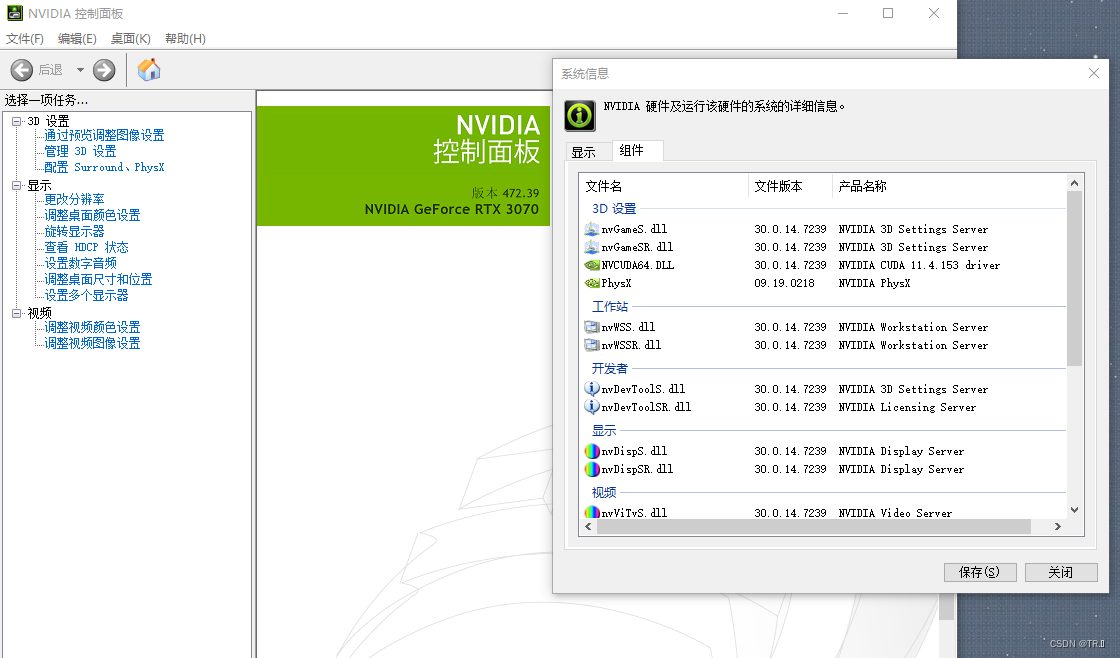Maximize the NVIDIA 控制面板 window
The image size is (1120, 658).
coord(888,13)
